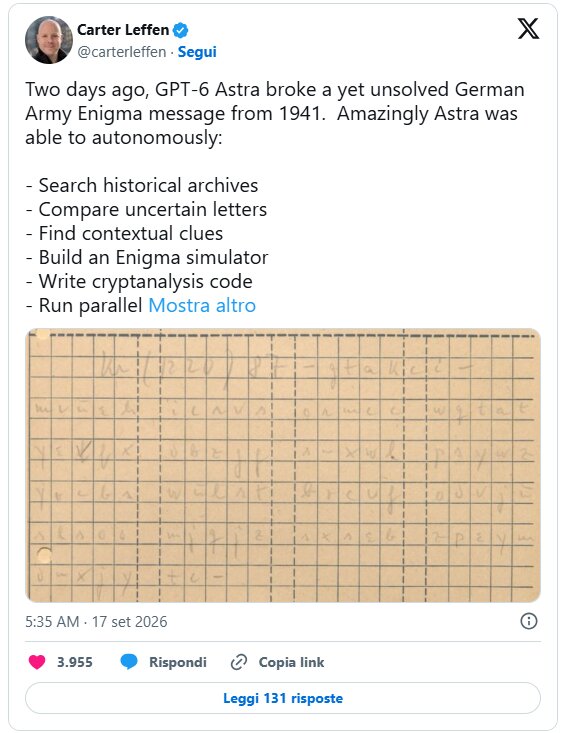Click the blue reply bubble icon
The width and height of the screenshot is (561, 733).
coord(129,662)
